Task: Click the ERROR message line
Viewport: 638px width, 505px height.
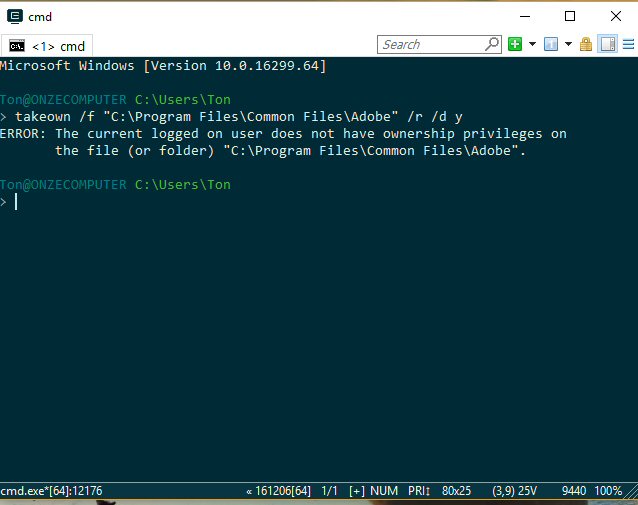Action: 283,134
